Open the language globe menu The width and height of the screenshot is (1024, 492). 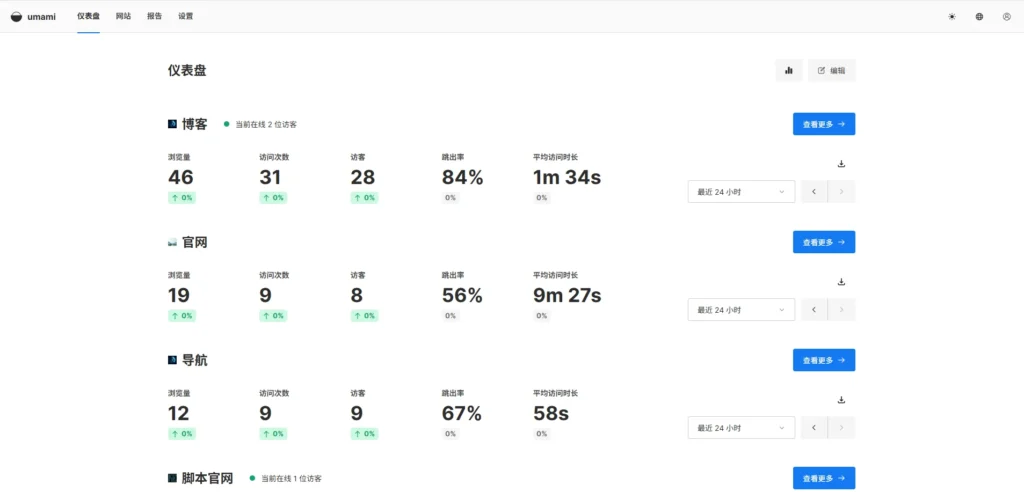click(979, 16)
